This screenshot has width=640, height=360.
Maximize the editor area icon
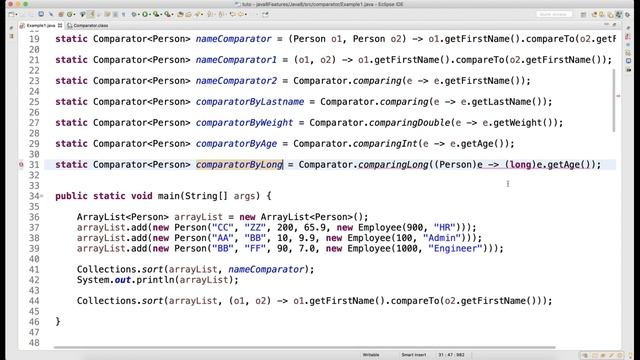[615, 24]
